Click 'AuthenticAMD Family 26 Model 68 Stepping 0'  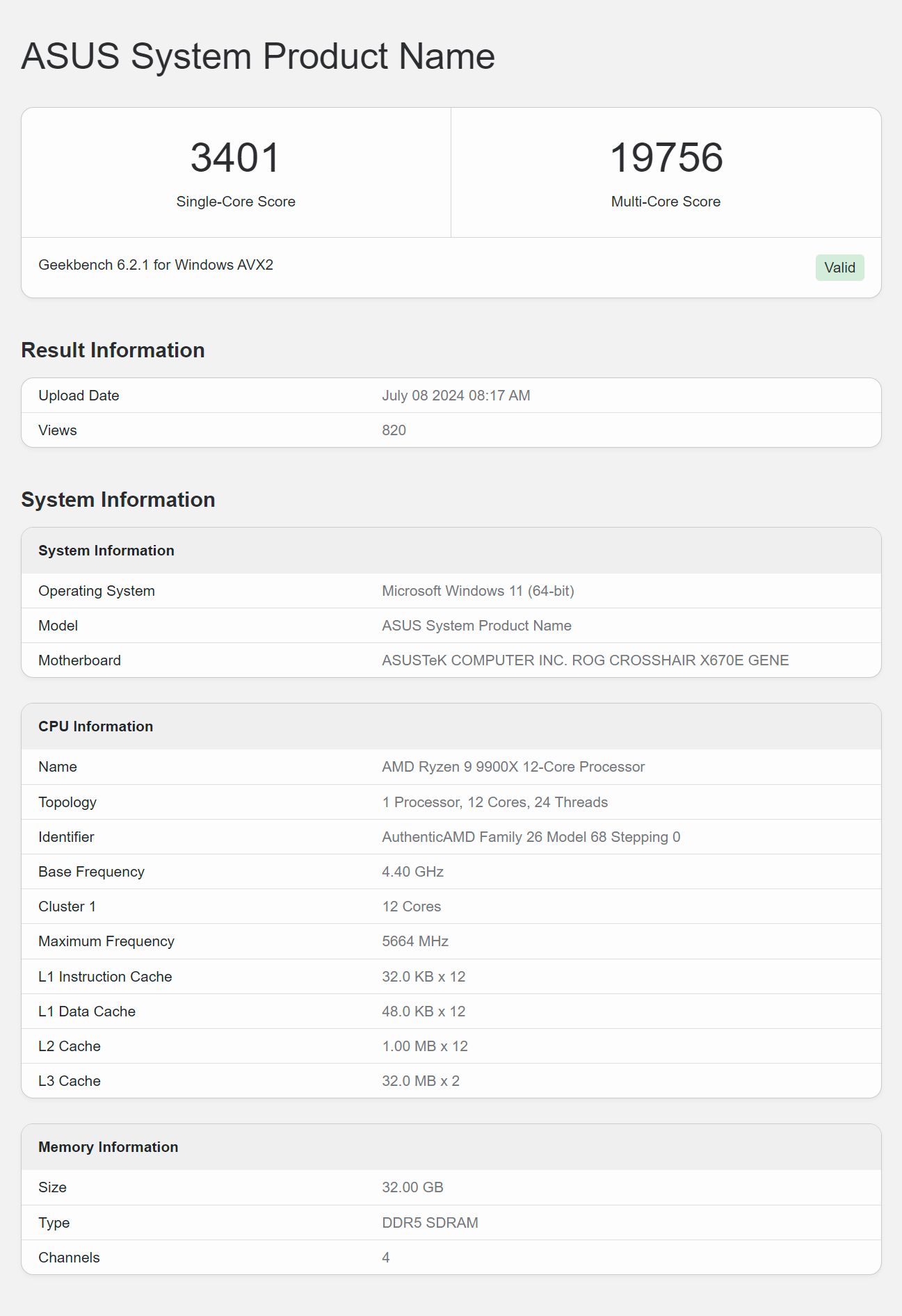click(531, 837)
